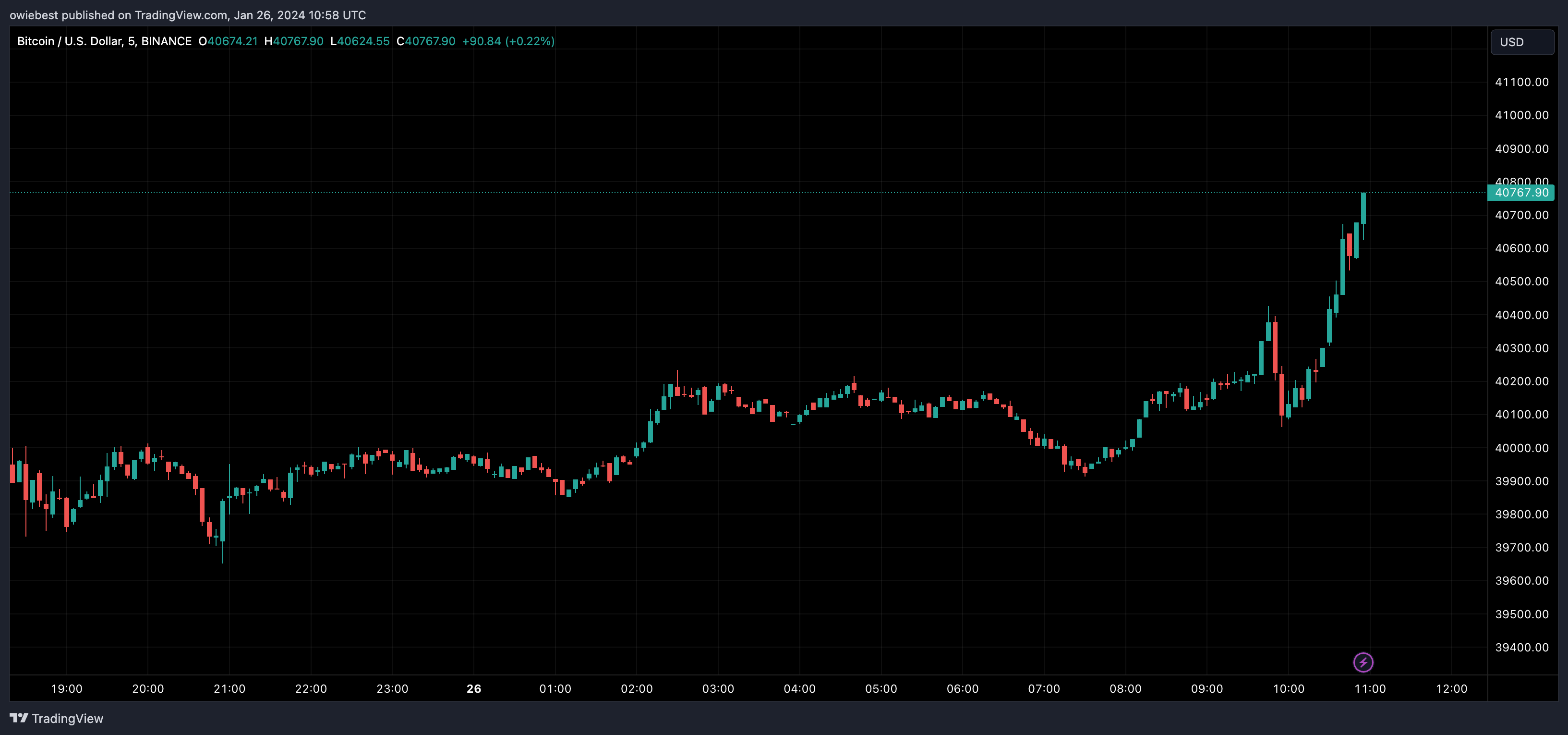Click the 10:00 time axis label

(1289, 689)
